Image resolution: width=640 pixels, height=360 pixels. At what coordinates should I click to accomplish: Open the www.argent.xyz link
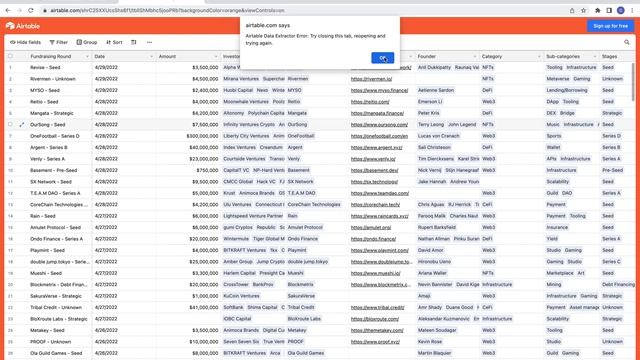[376, 147]
